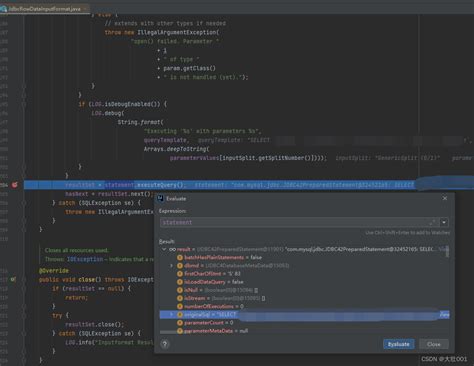Click the field icon next to parameterMetaData
The image size is (474, 366).
click(x=180, y=331)
